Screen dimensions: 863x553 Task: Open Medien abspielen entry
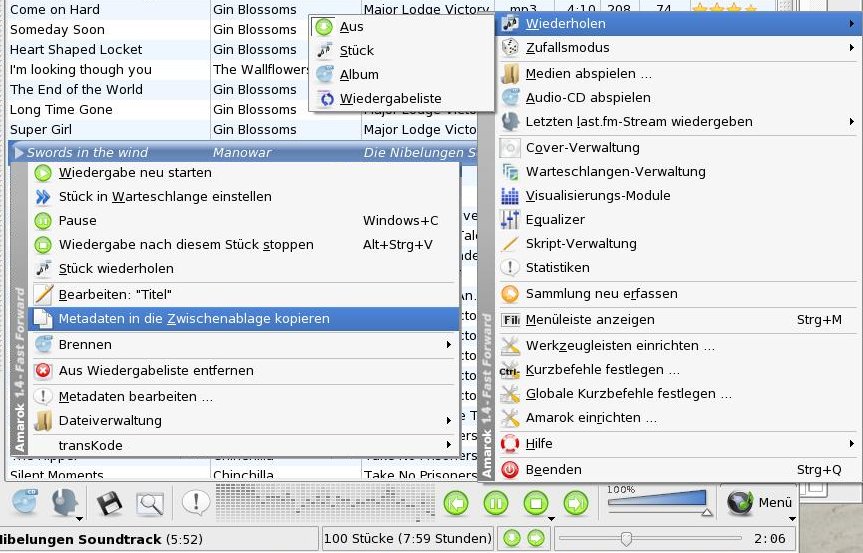(678, 74)
